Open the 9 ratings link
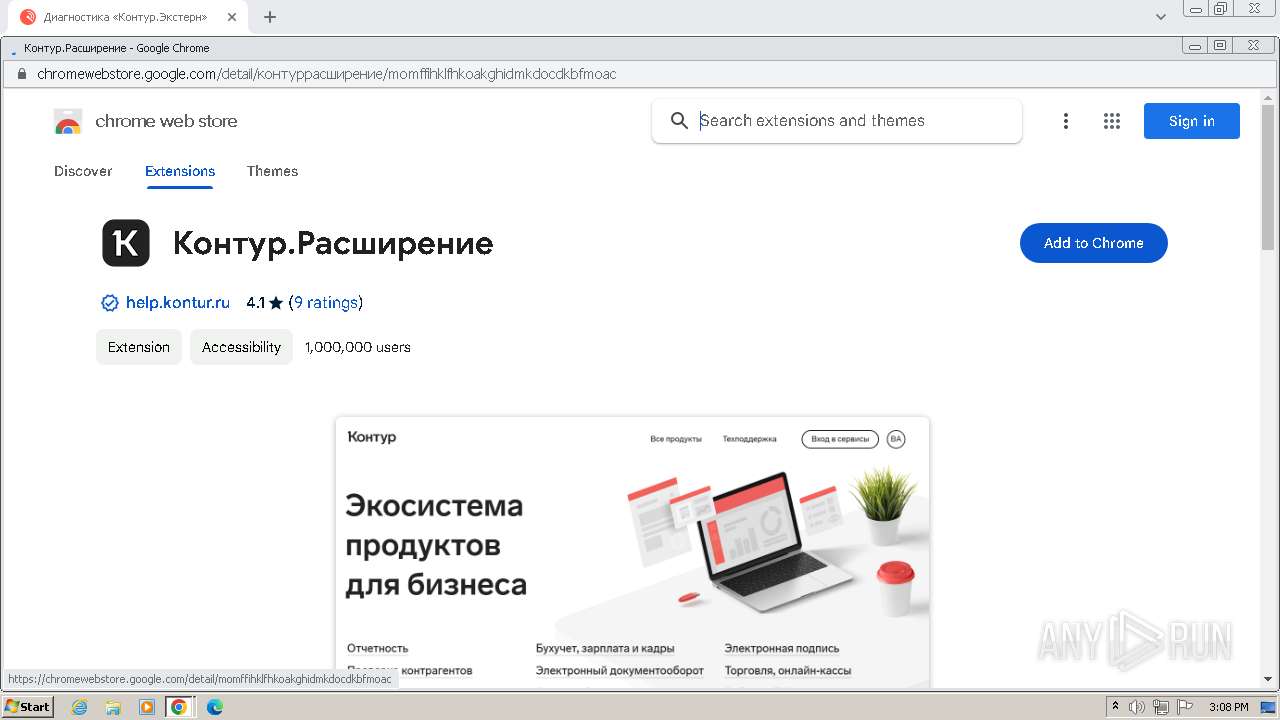 [326, 302]
